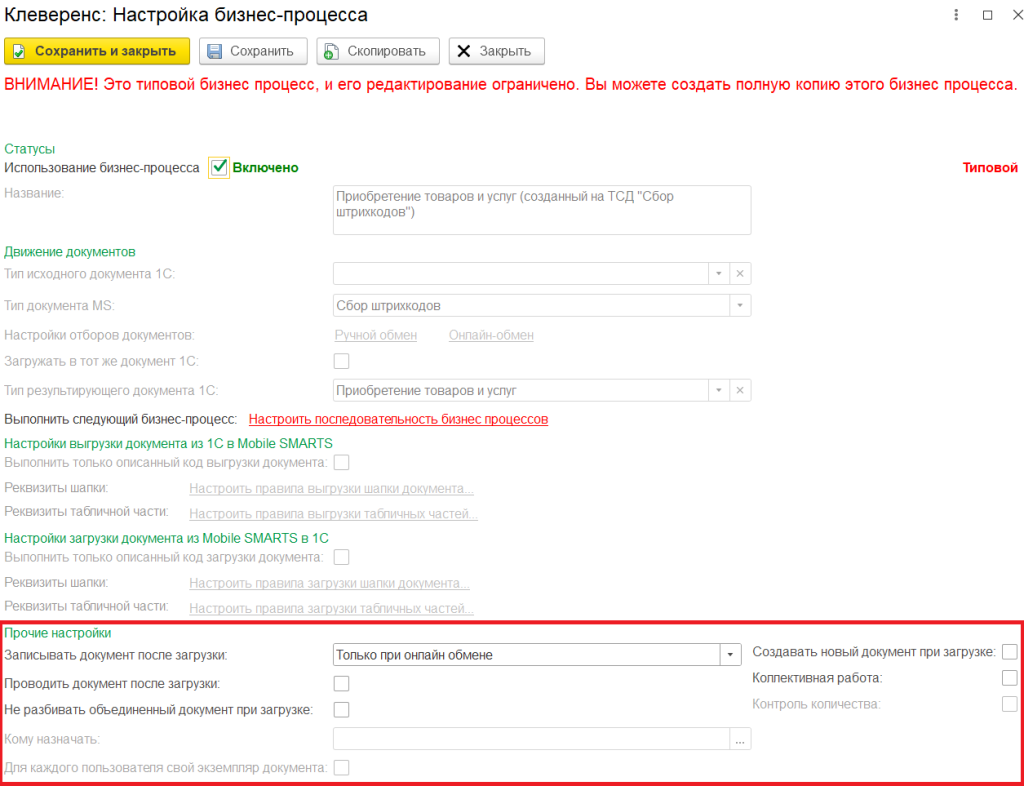
Task: Click the 'Сохранить' button
Action: tap(253, 52)
